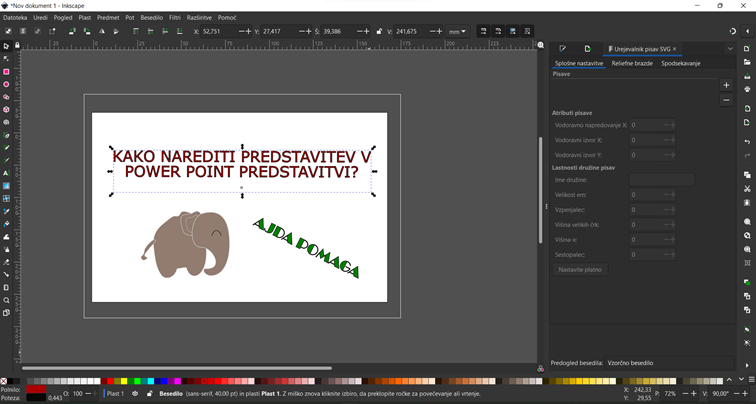This screenshot has width=756, height=404.
Task: Click the Polnilo red fill swatch
Action: [x=36, y=389]
